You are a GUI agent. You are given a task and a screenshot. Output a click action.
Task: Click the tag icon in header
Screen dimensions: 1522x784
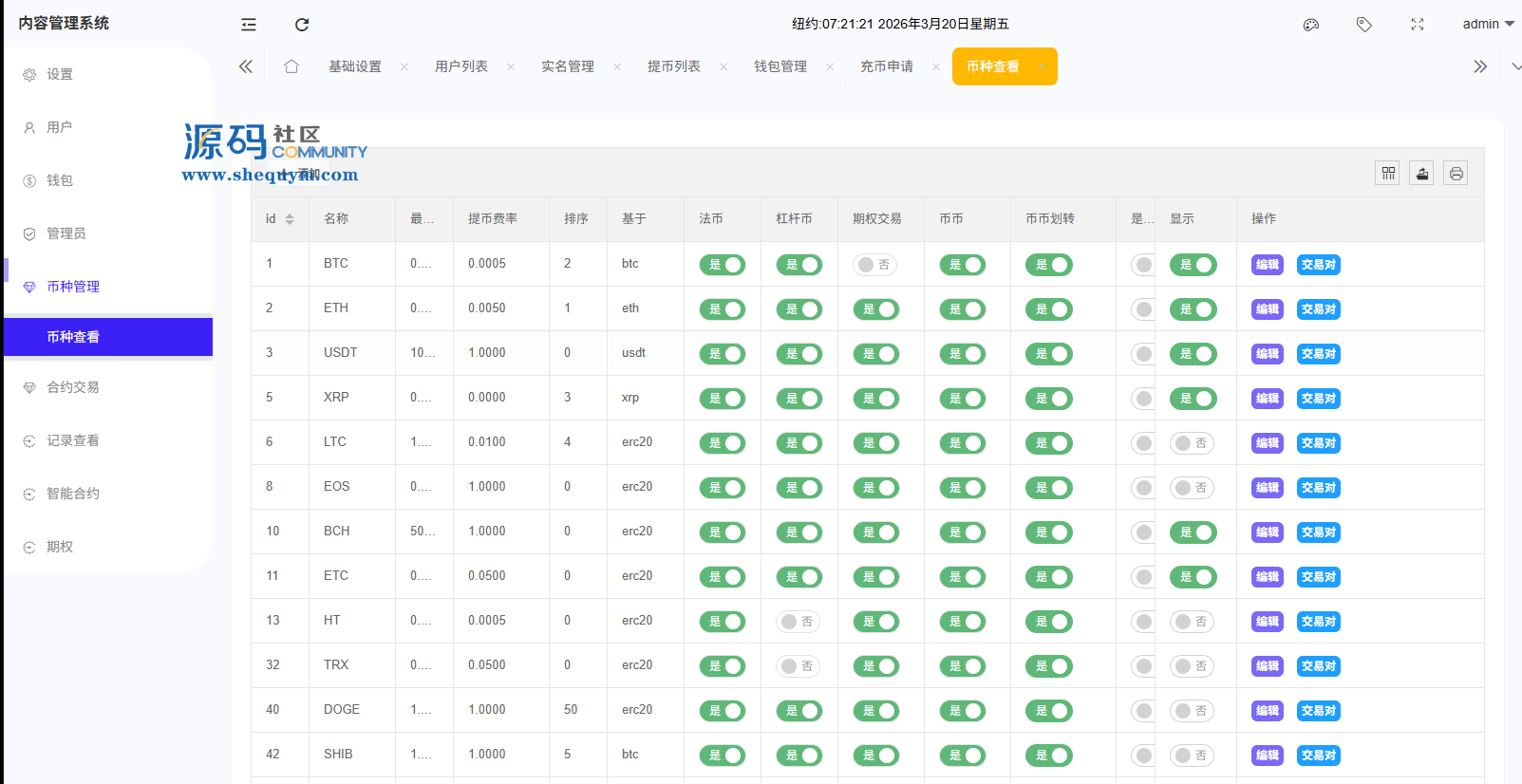coord(1364,25)
